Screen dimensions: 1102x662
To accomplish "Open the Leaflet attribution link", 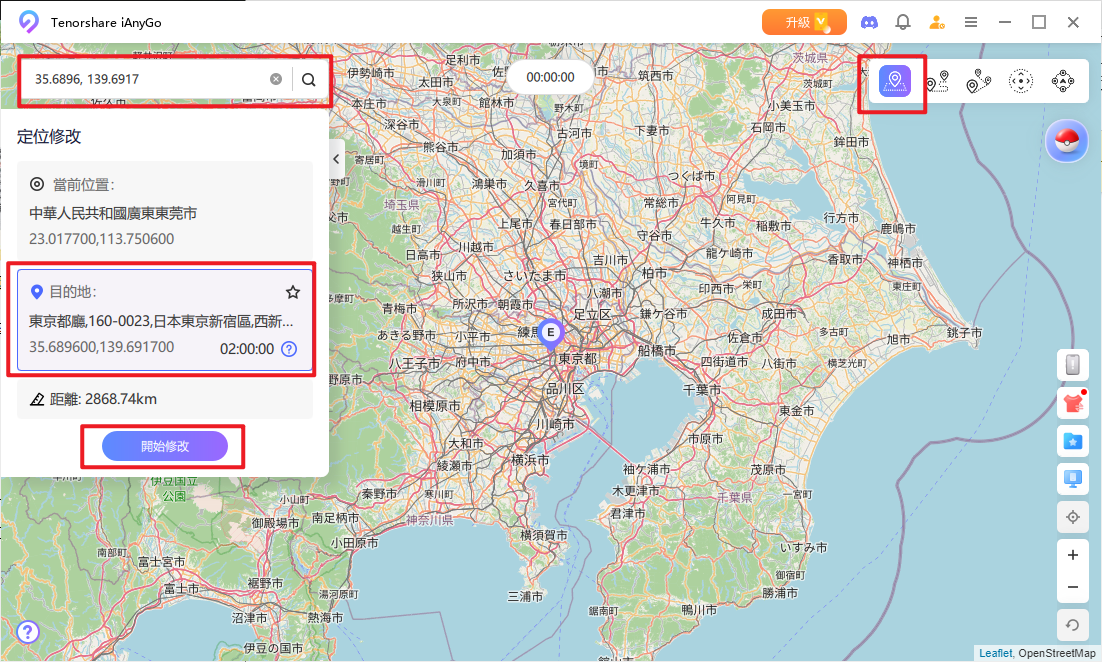I will (995, 654).
